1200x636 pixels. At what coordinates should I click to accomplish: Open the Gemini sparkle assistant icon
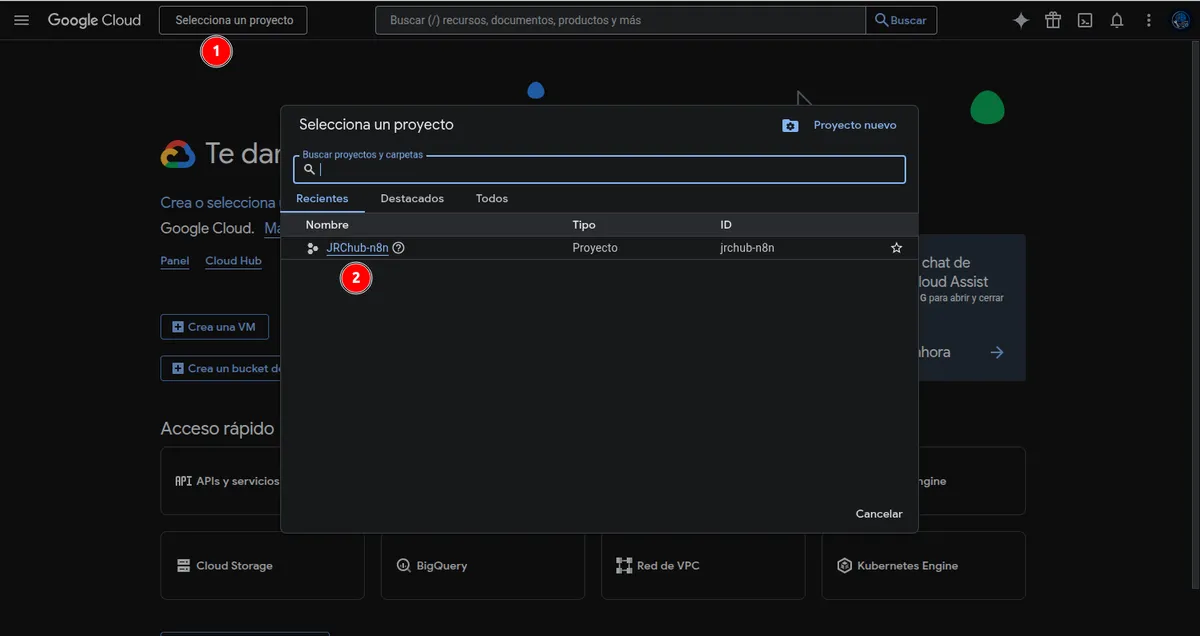pos(1021,20)
